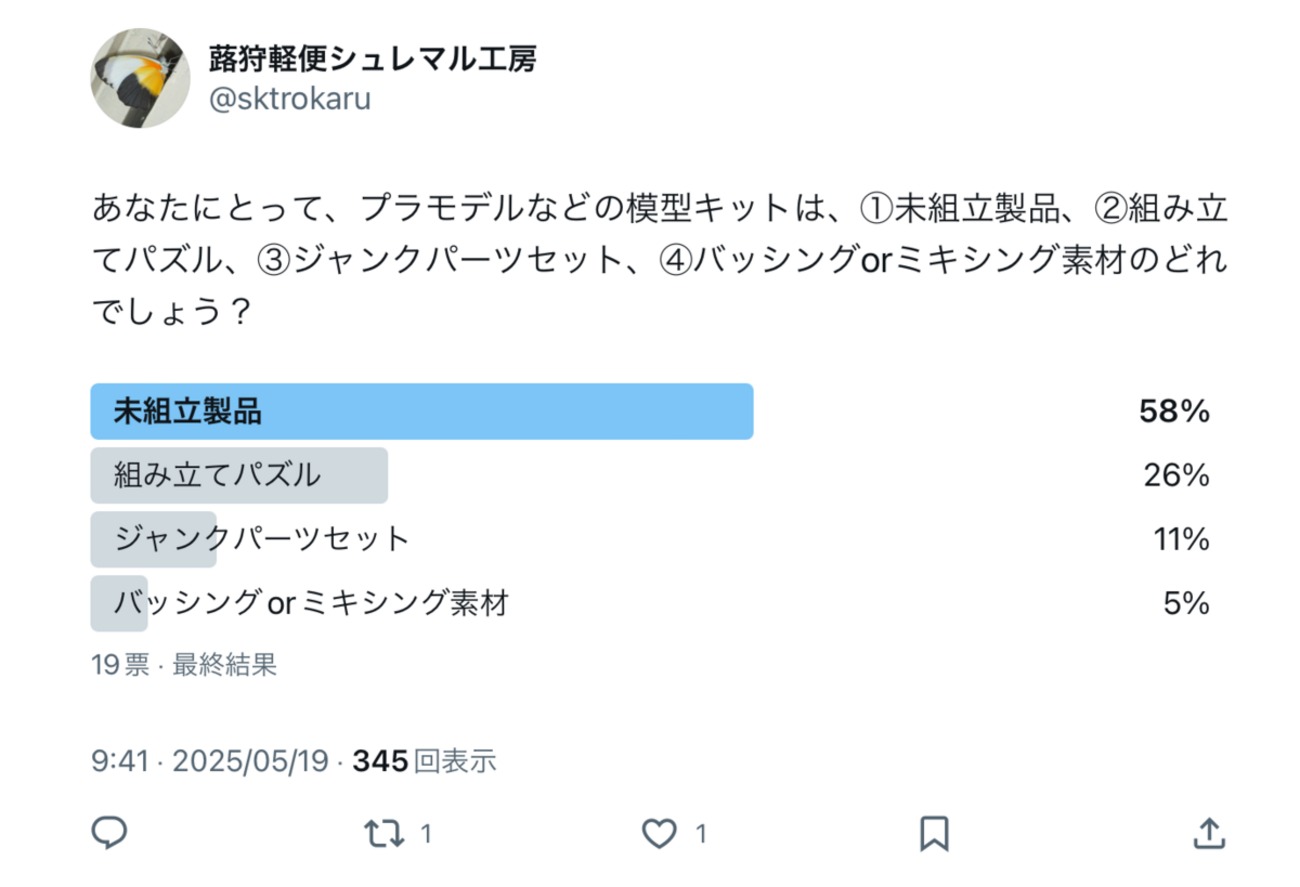Open the share icon menu
The image size is (1300, 887).
[1208, 832]
